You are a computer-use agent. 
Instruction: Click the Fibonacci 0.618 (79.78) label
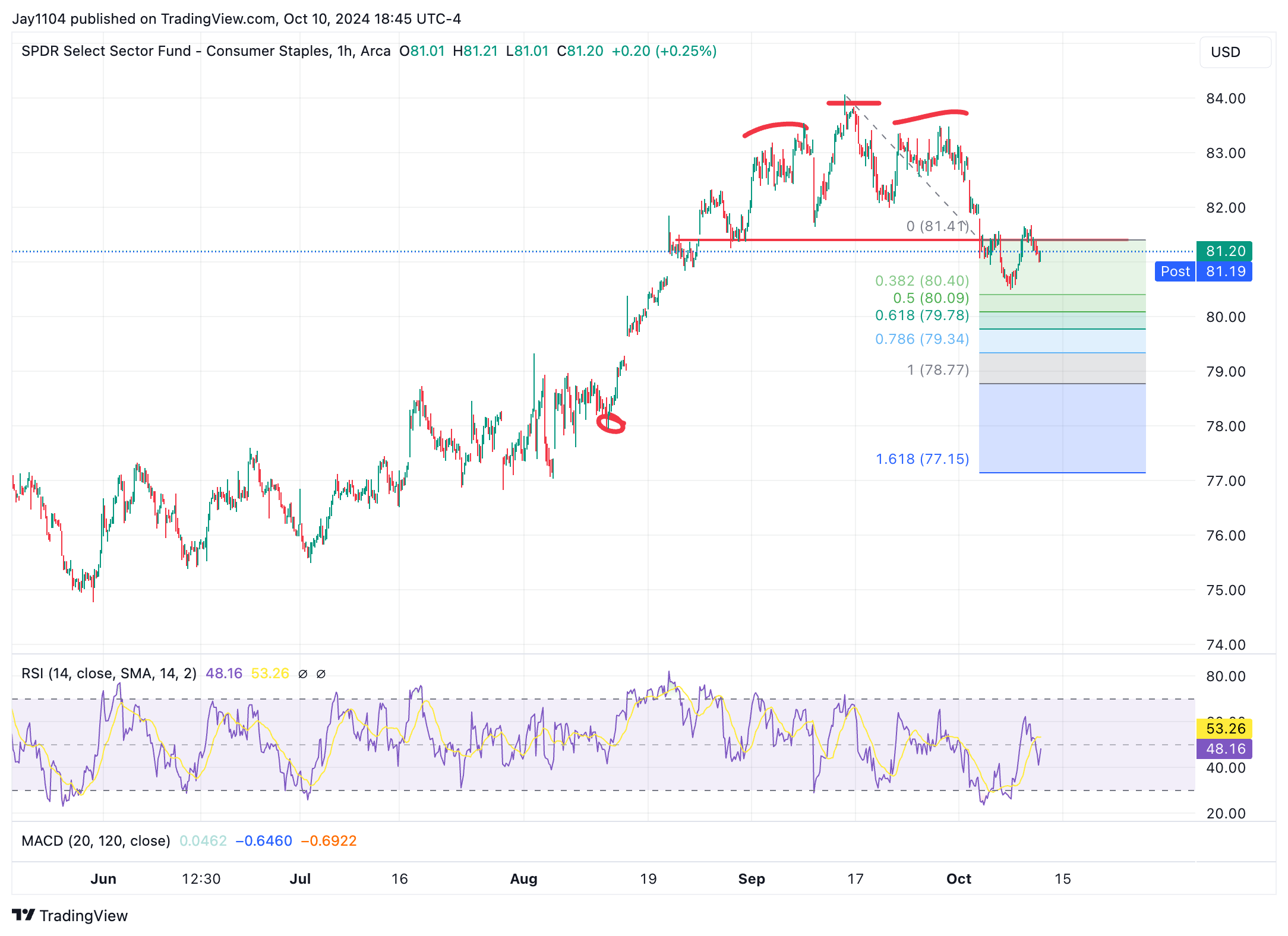pos(922,315)
